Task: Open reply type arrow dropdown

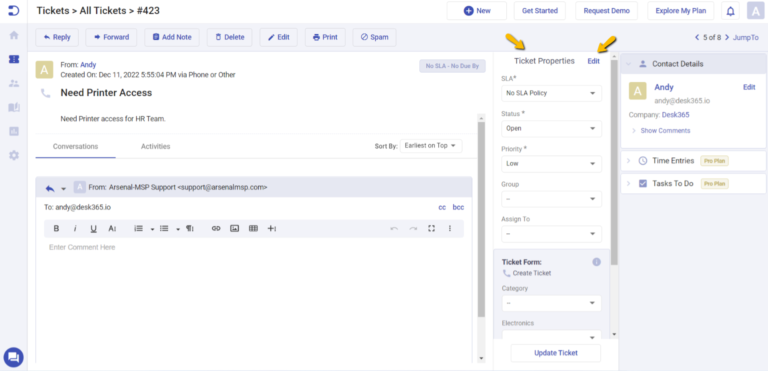Action: pos(63,189)
